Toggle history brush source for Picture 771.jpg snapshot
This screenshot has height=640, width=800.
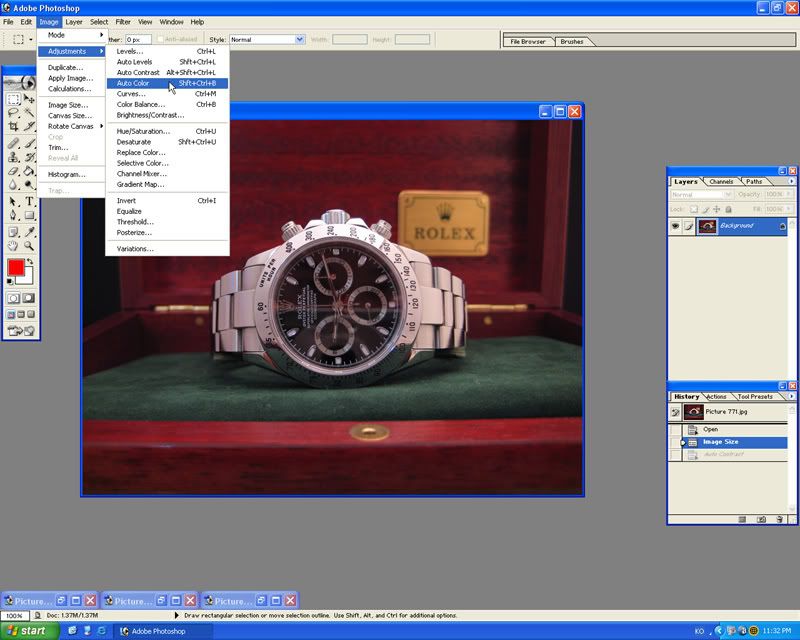676,412
